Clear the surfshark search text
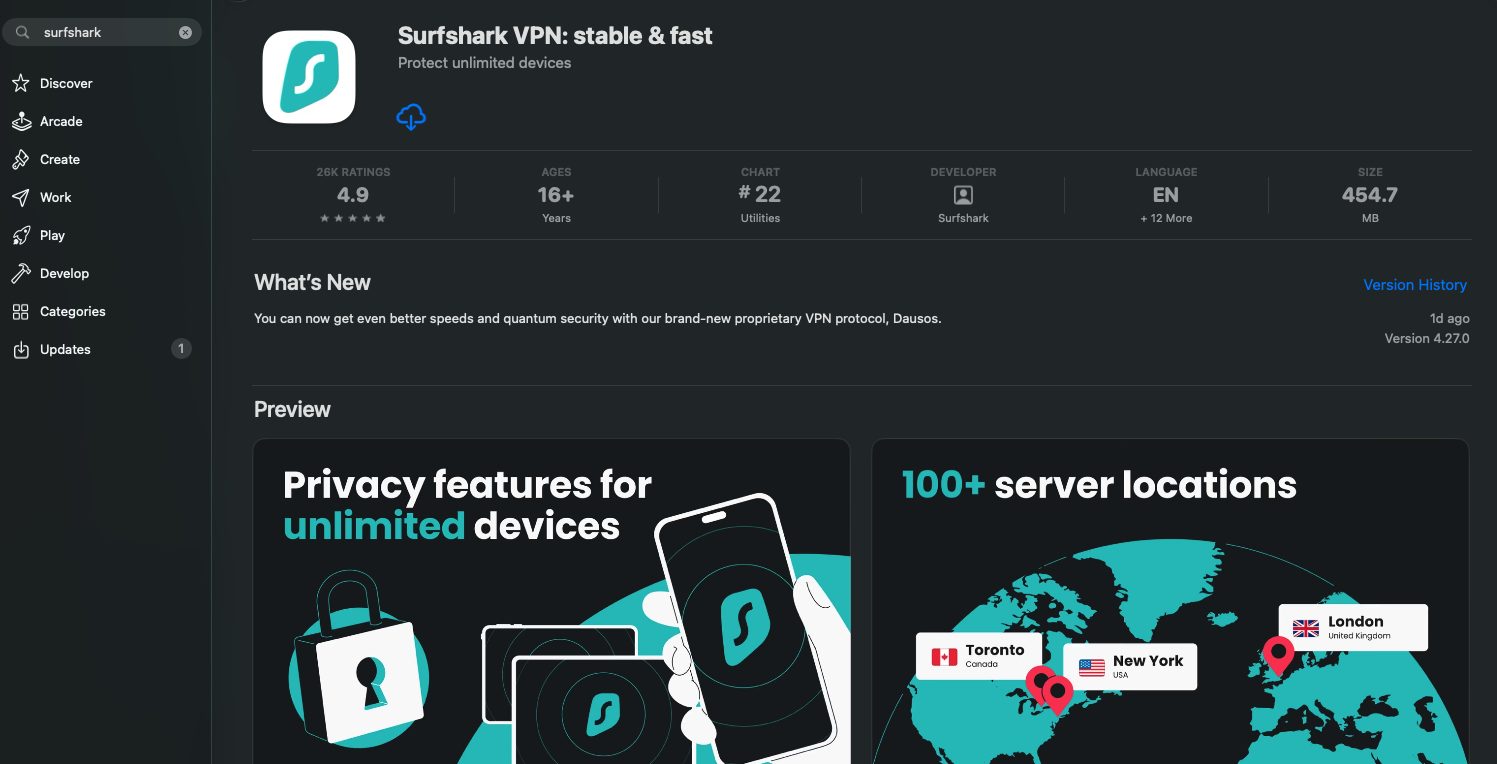Image resolution: width=1497 pixels, height=764 pixels. tap(185, 32)
